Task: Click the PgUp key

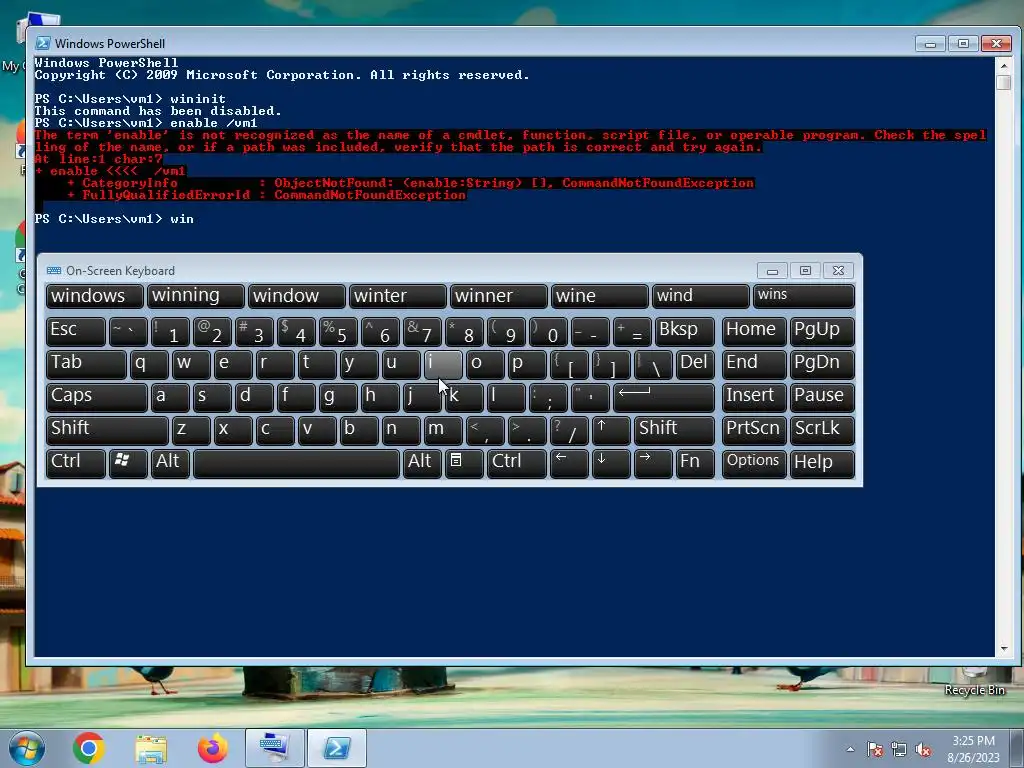Action: point(822,332)
